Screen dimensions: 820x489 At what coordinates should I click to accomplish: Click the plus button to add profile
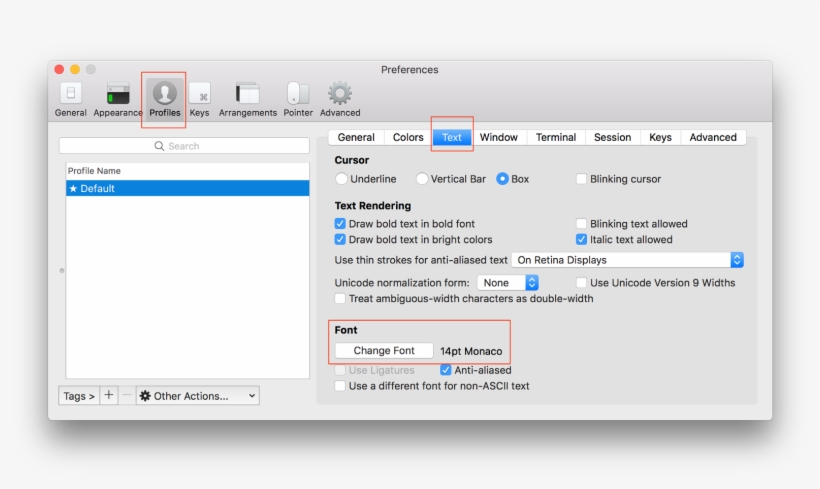(110, 396)
